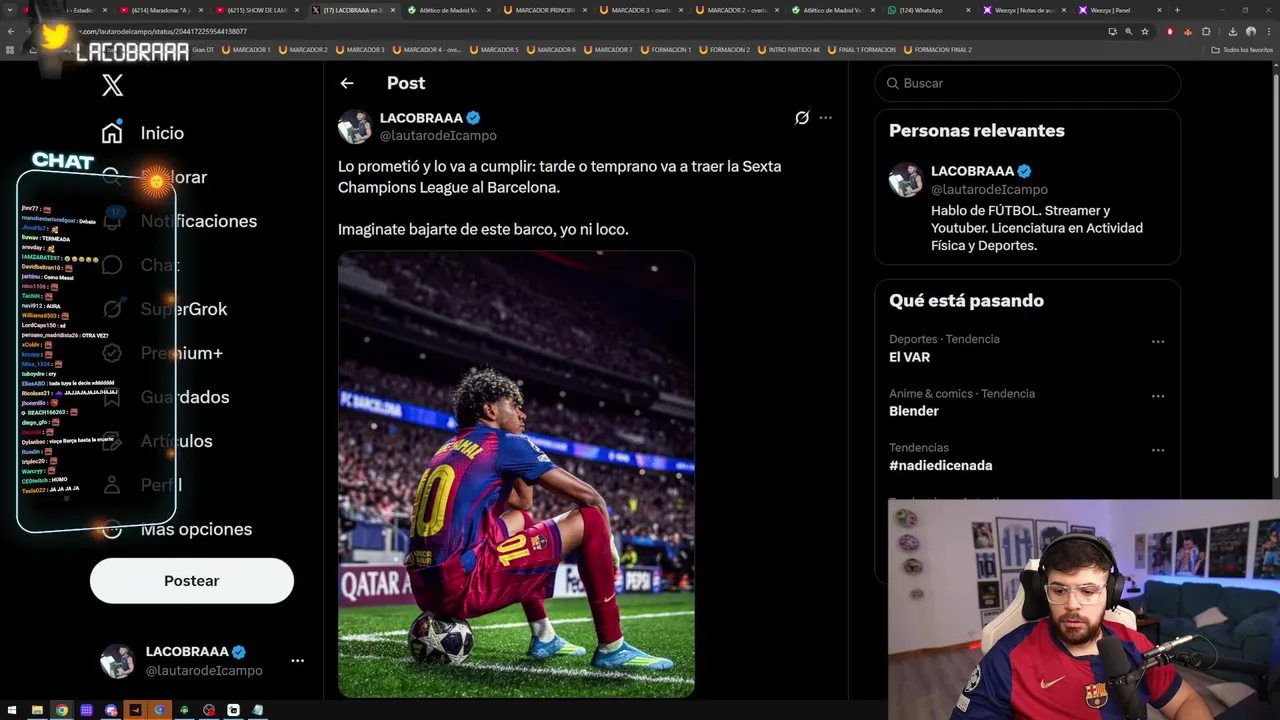
Task: Click the X logo in the sidebar
Action: pyautogui.click(x=112, y=86)
